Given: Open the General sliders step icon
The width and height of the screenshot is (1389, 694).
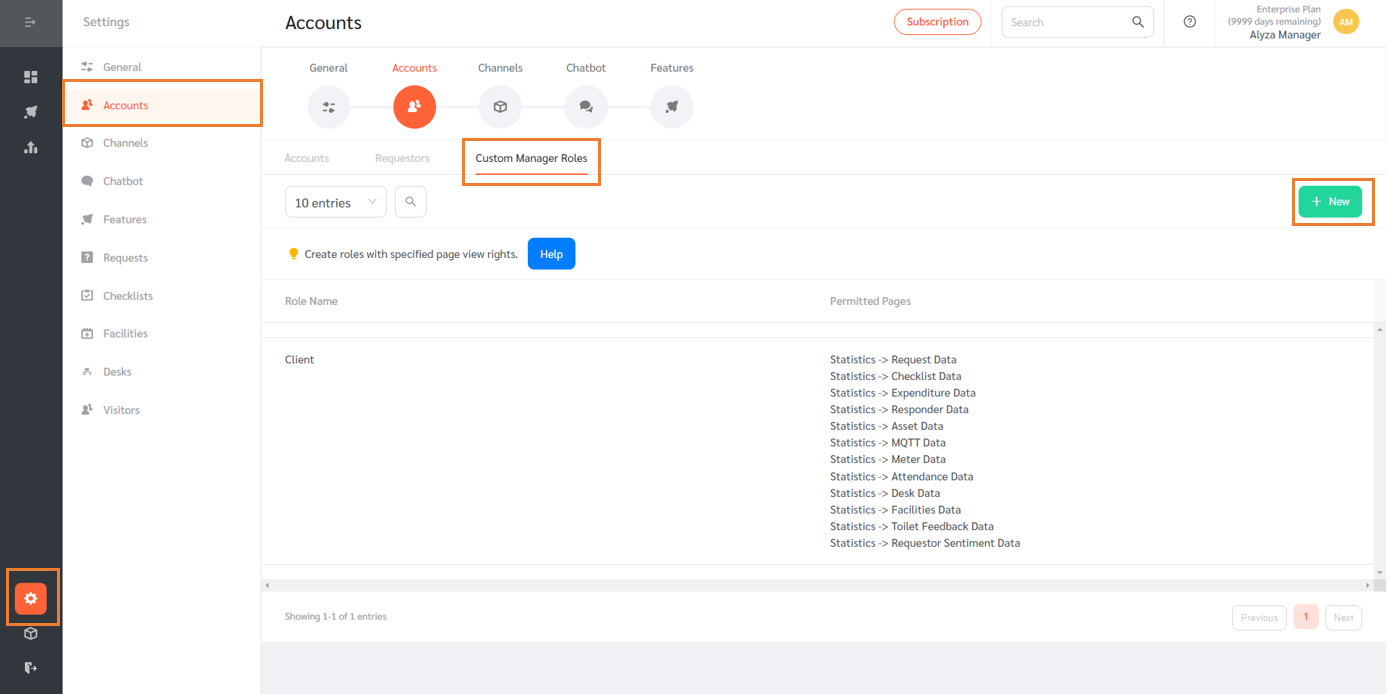Looking at the screenshot, I should click(328, 107).
